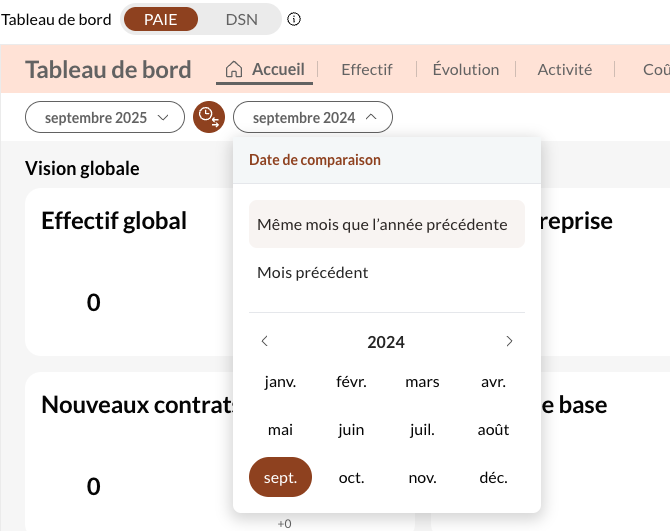The image size is (670, 531).
Task: Open the septembre 2025 date dropdown
Action: tap(105, 117)
